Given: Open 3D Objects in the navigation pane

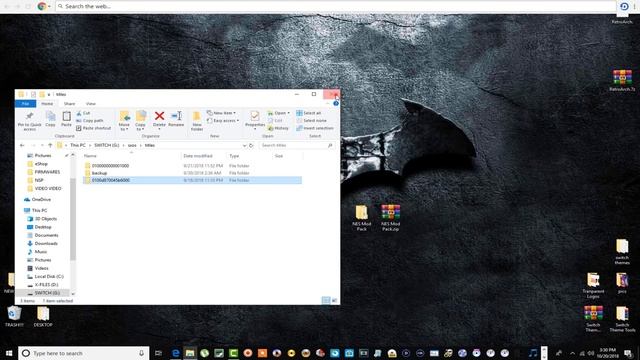Looking at the screenshot, I should click(46, 219).
